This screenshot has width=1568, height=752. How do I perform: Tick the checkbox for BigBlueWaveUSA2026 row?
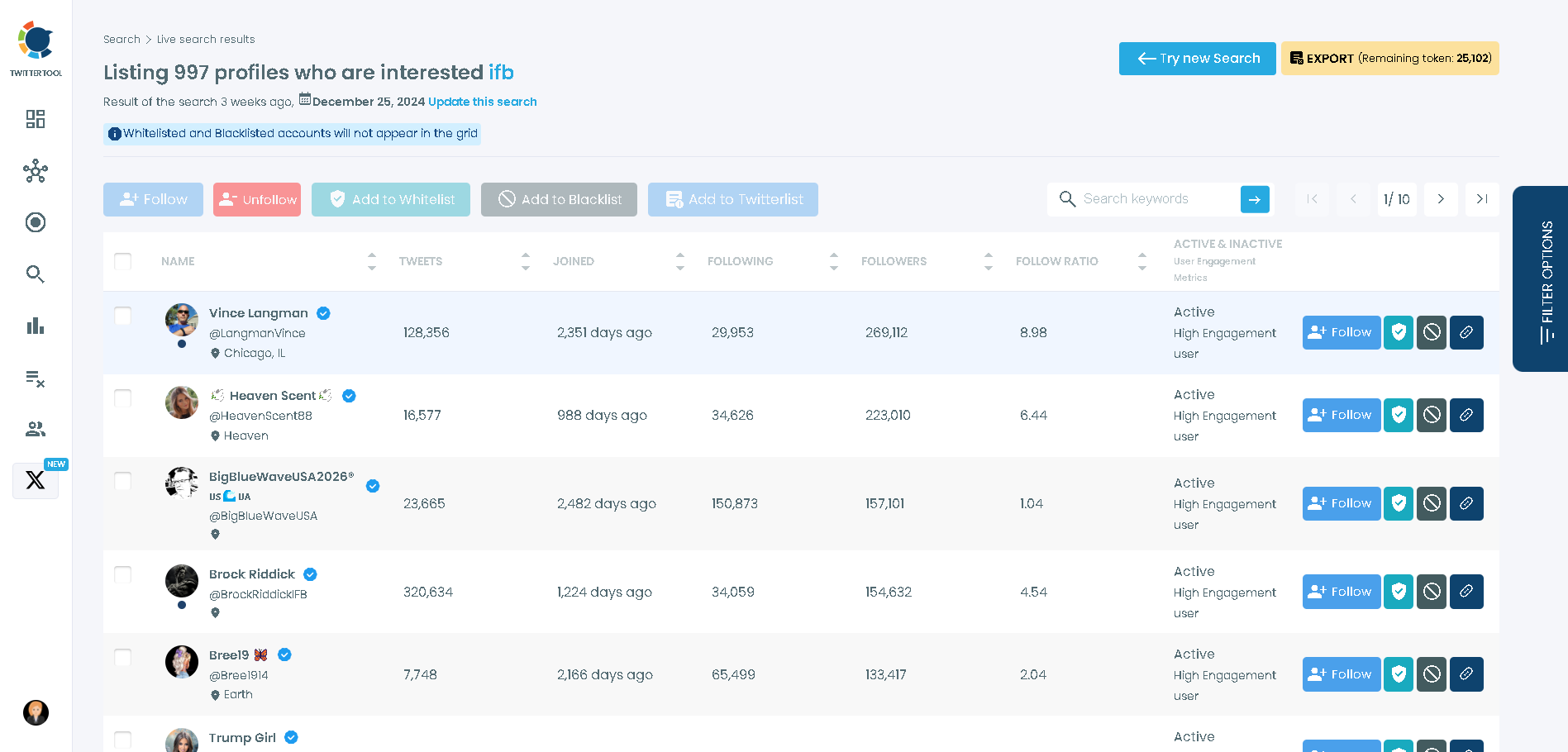122,480
